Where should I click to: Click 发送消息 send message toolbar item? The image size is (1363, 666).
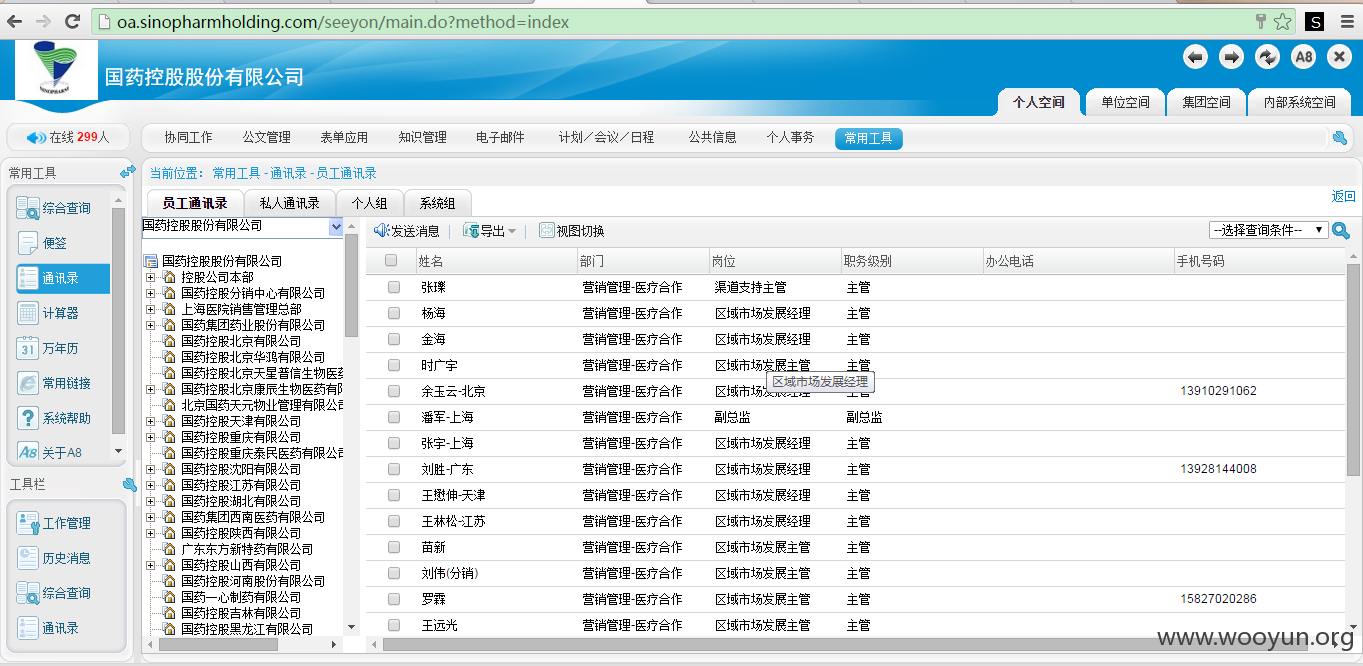[406, 231]
